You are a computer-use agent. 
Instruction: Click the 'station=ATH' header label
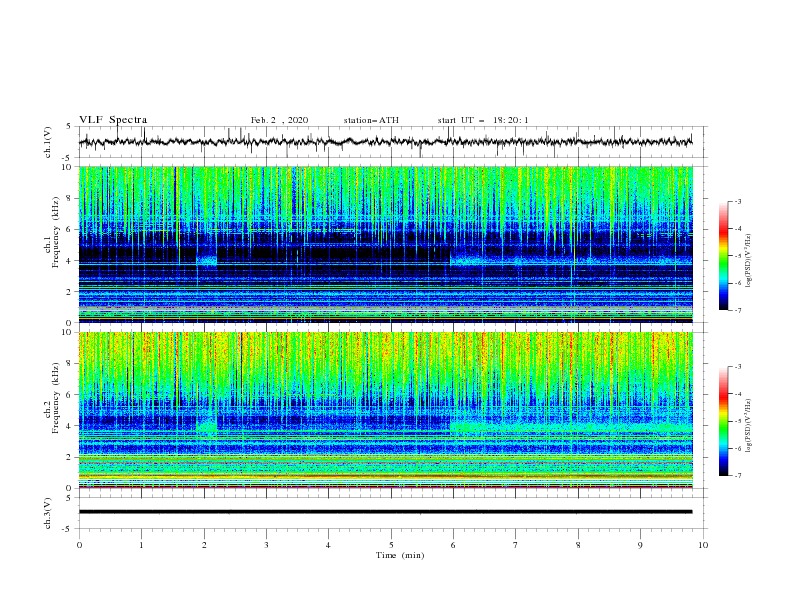click(371, 120)
